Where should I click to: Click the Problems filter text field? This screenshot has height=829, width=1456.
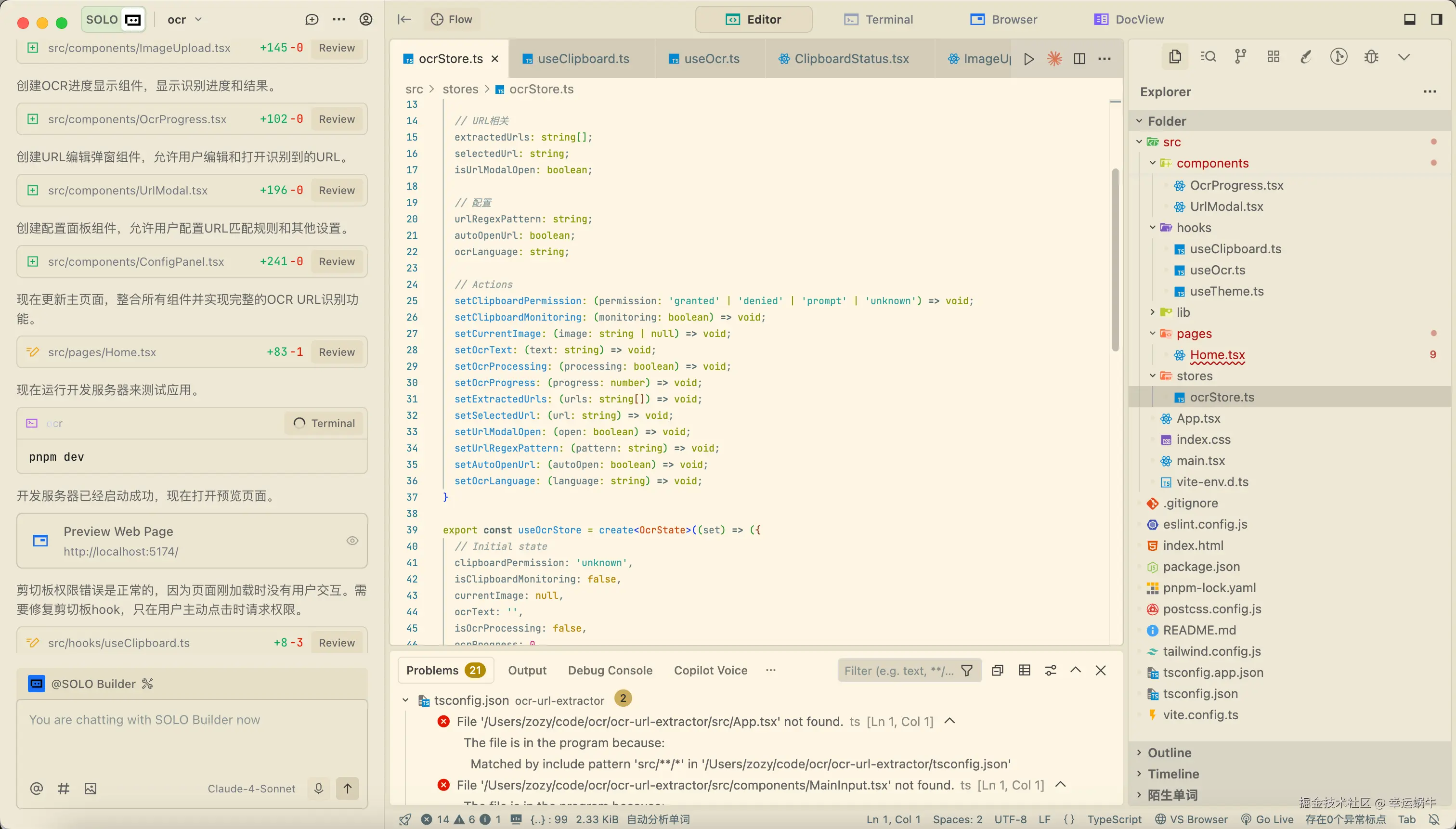click(898, 670)
